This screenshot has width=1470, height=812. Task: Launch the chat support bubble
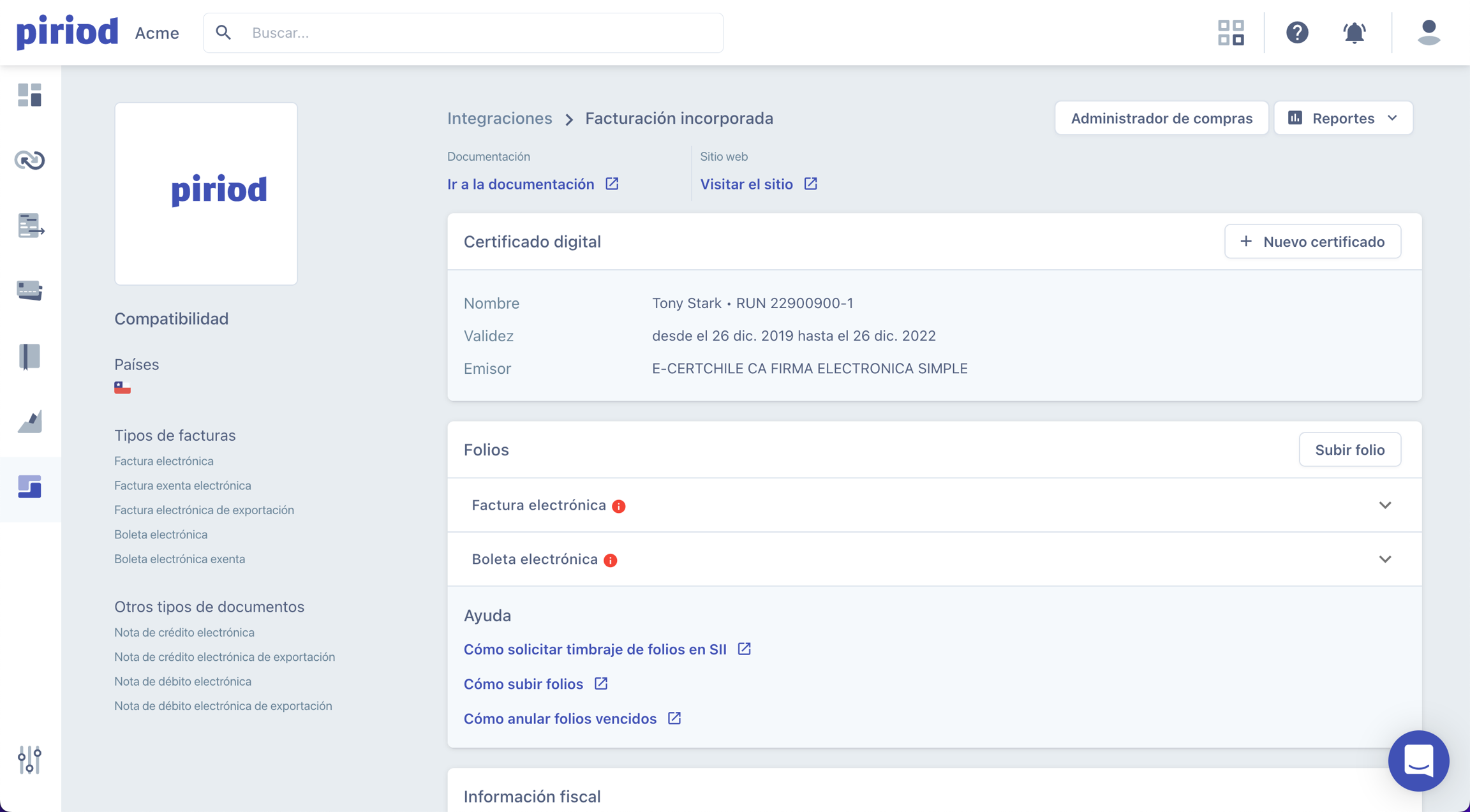(x=1418, y=760)
